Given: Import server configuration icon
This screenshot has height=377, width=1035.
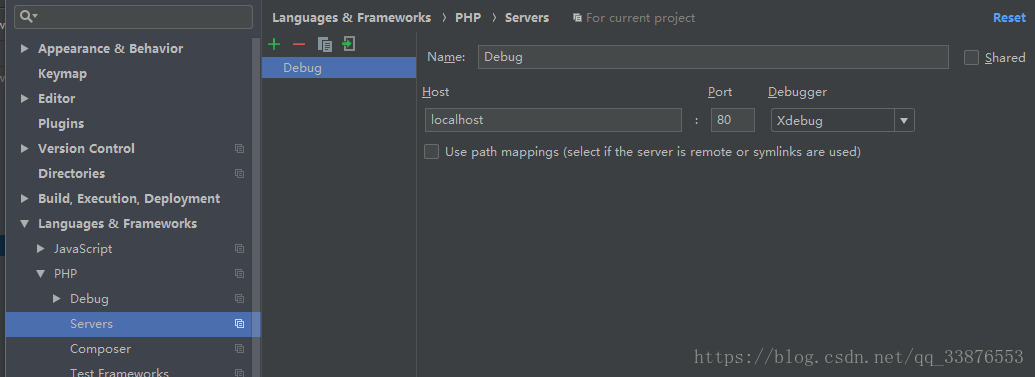Looking at the screenshot, I should pos(349,44).
